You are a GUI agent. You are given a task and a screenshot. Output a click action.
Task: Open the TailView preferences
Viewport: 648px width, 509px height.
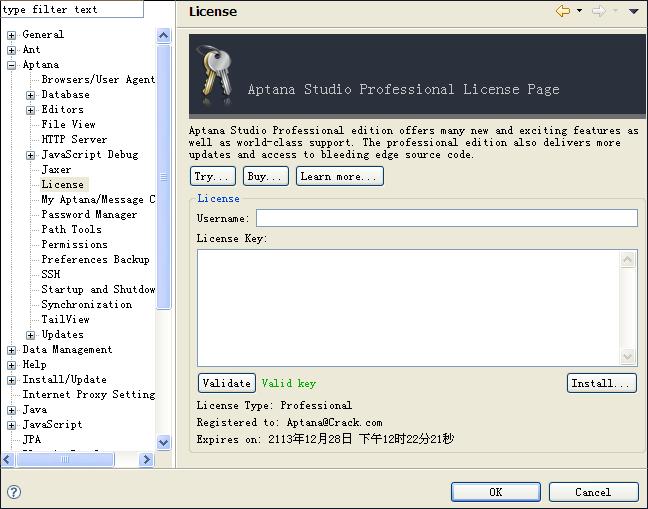(65, 319)
